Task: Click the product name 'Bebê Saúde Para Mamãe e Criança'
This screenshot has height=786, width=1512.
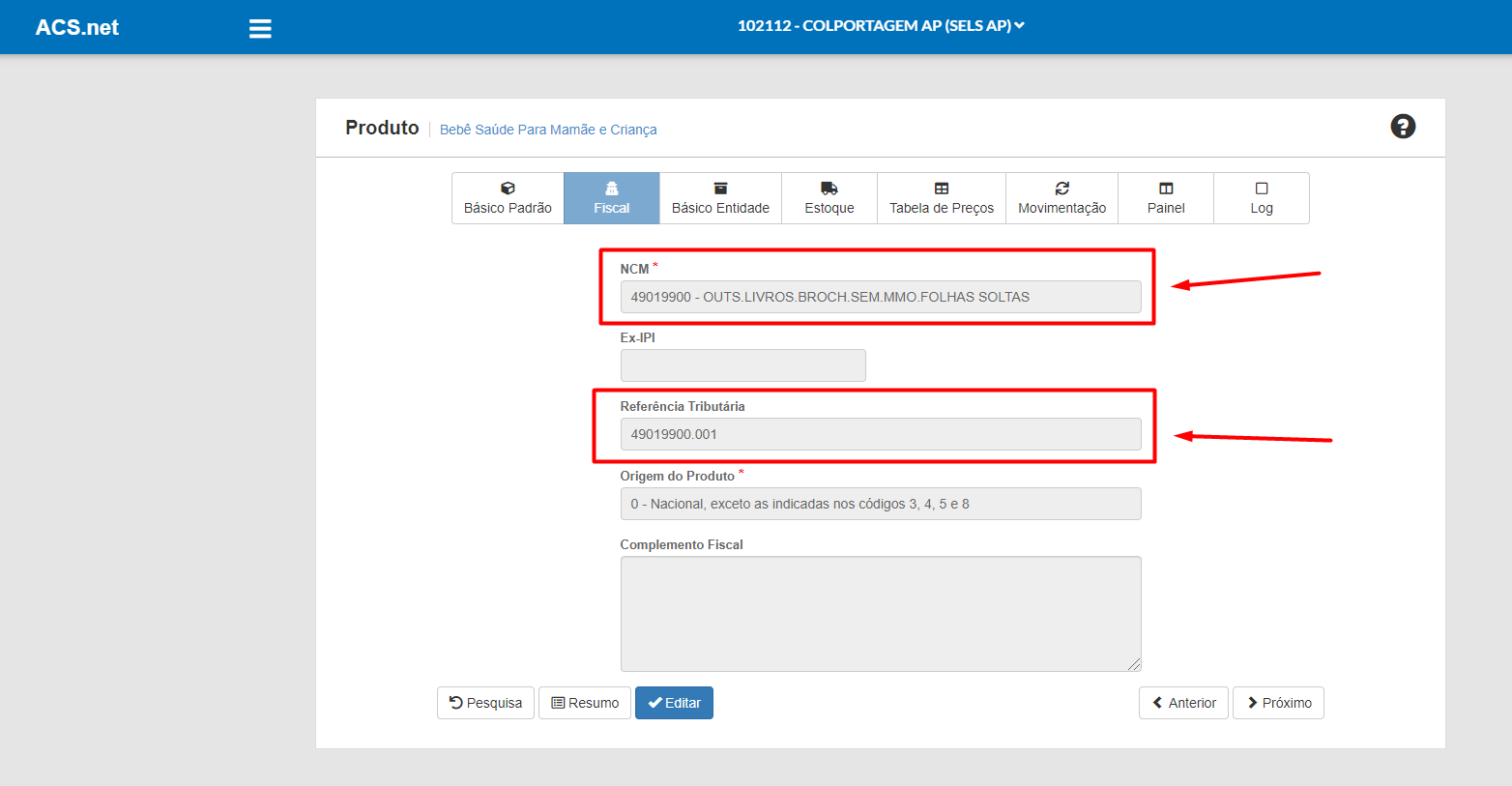Action: tap(548, 130)
